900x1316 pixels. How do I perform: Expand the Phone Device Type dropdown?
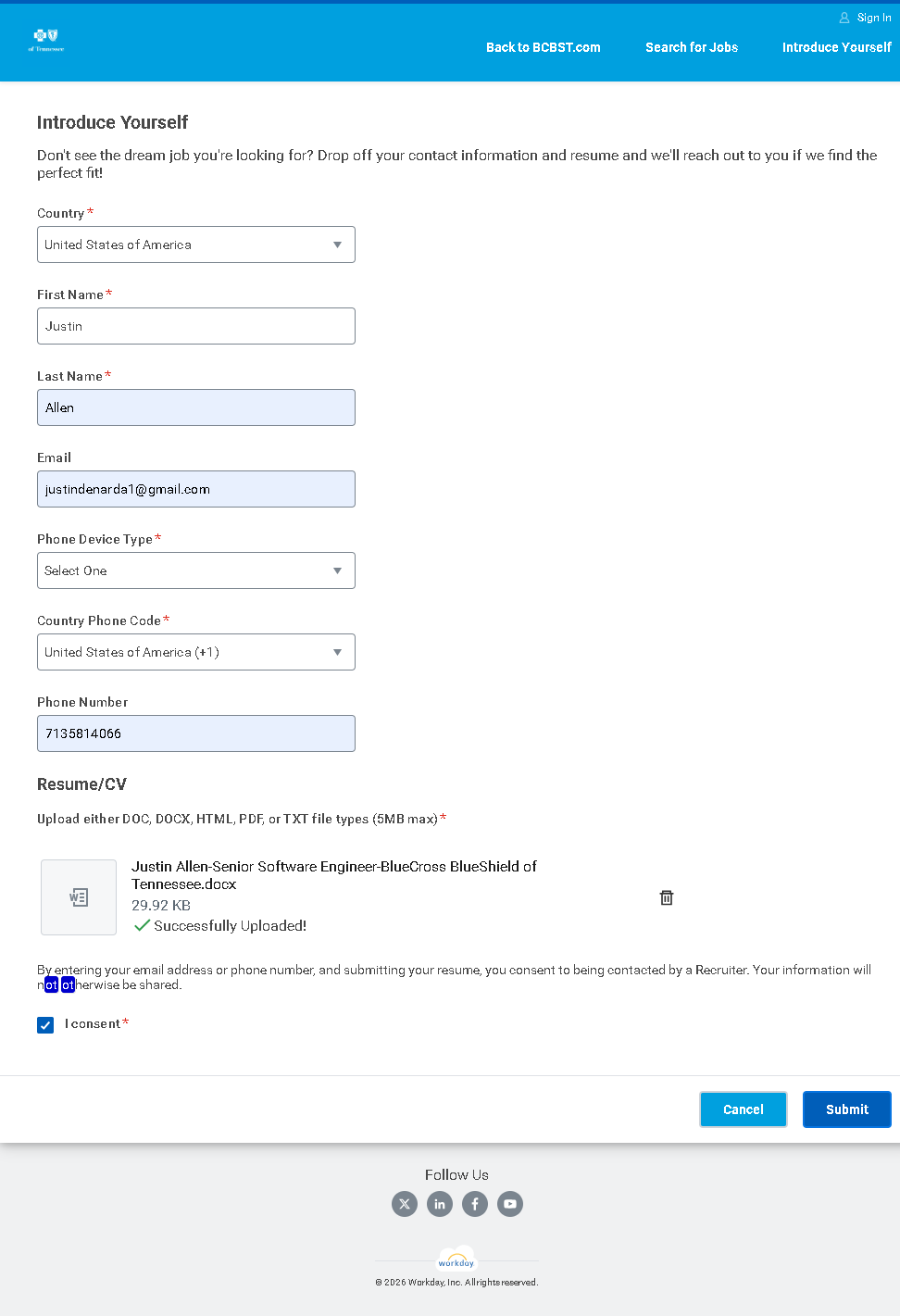(196, 570)
